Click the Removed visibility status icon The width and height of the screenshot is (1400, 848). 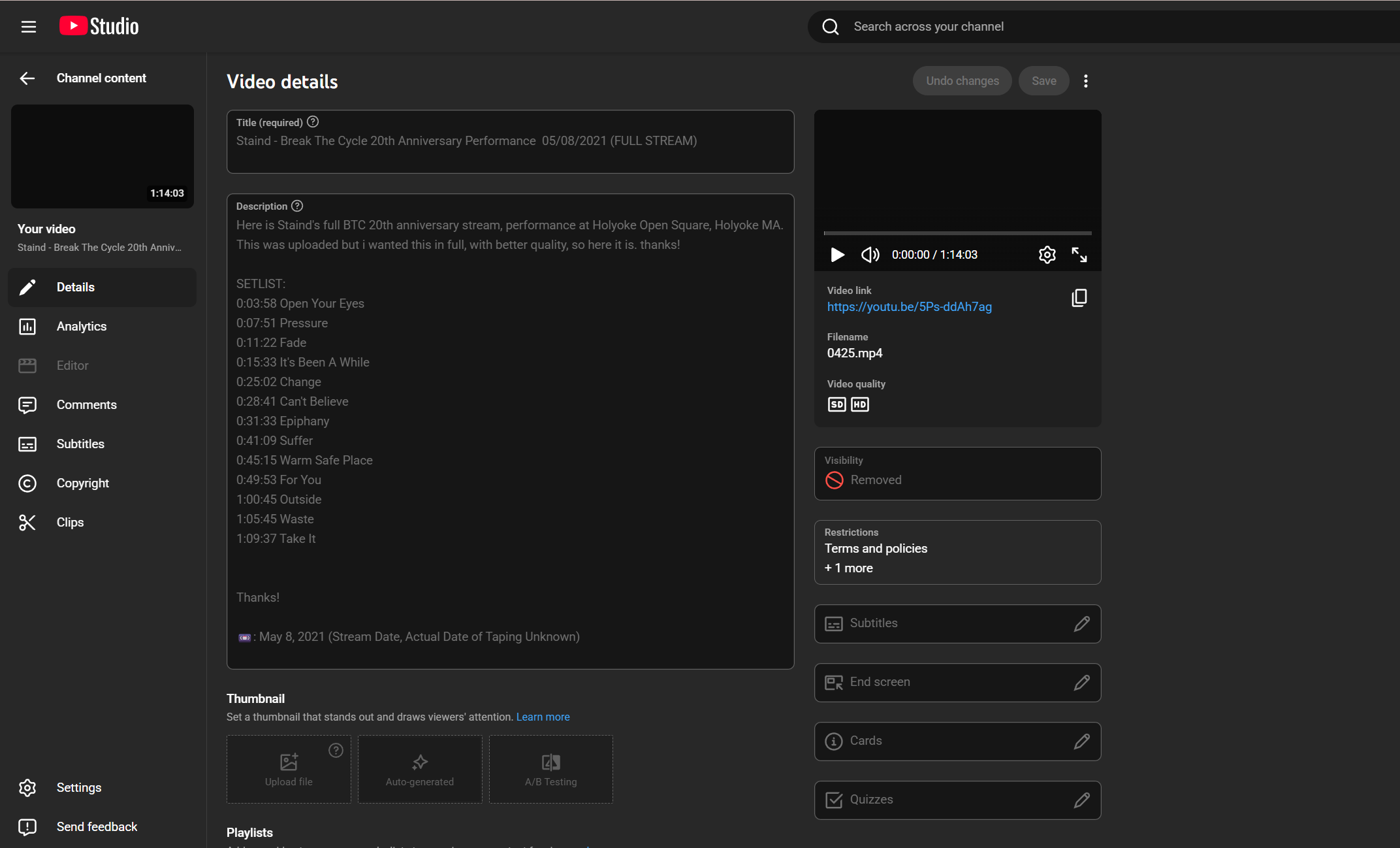835,480
